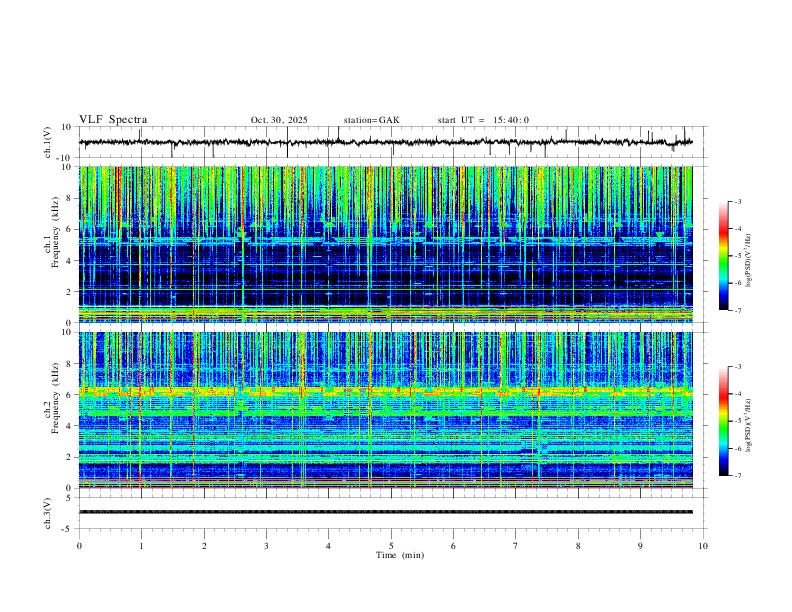Click the "8" kHz tick on ch.1 spectrogram
This screenshot has height=612, width=792.
(70, 198)
